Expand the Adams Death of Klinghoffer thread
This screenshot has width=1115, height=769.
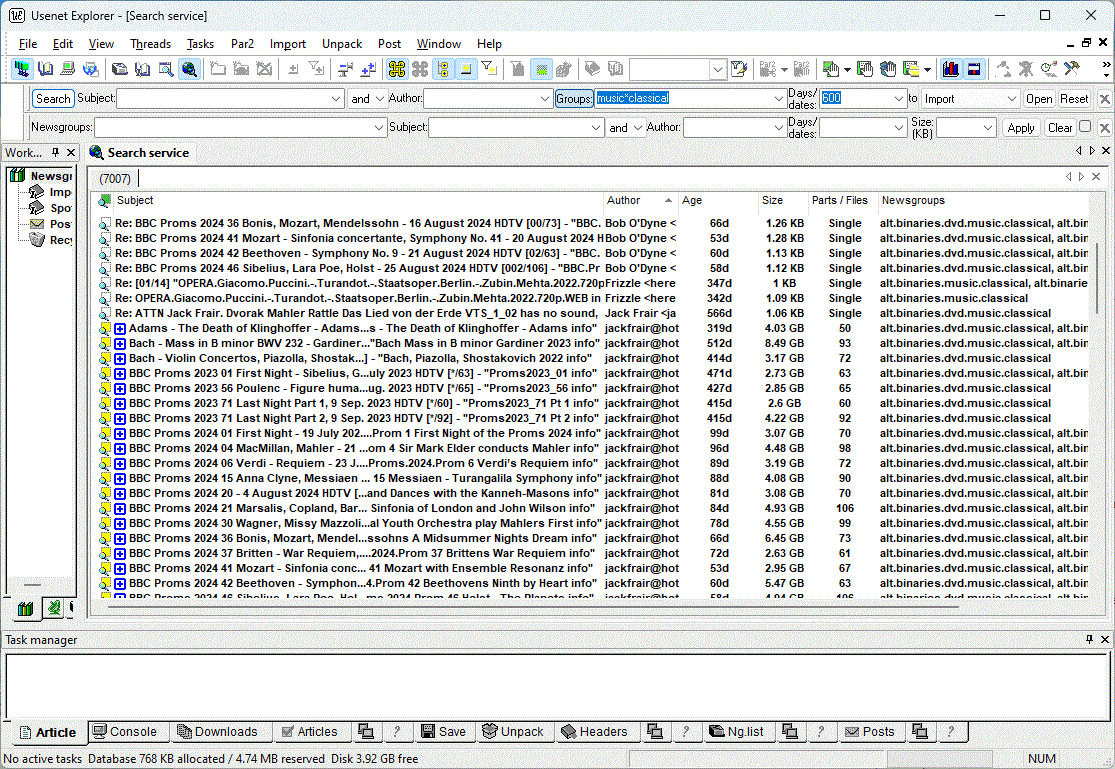click(x=120, y=329)
